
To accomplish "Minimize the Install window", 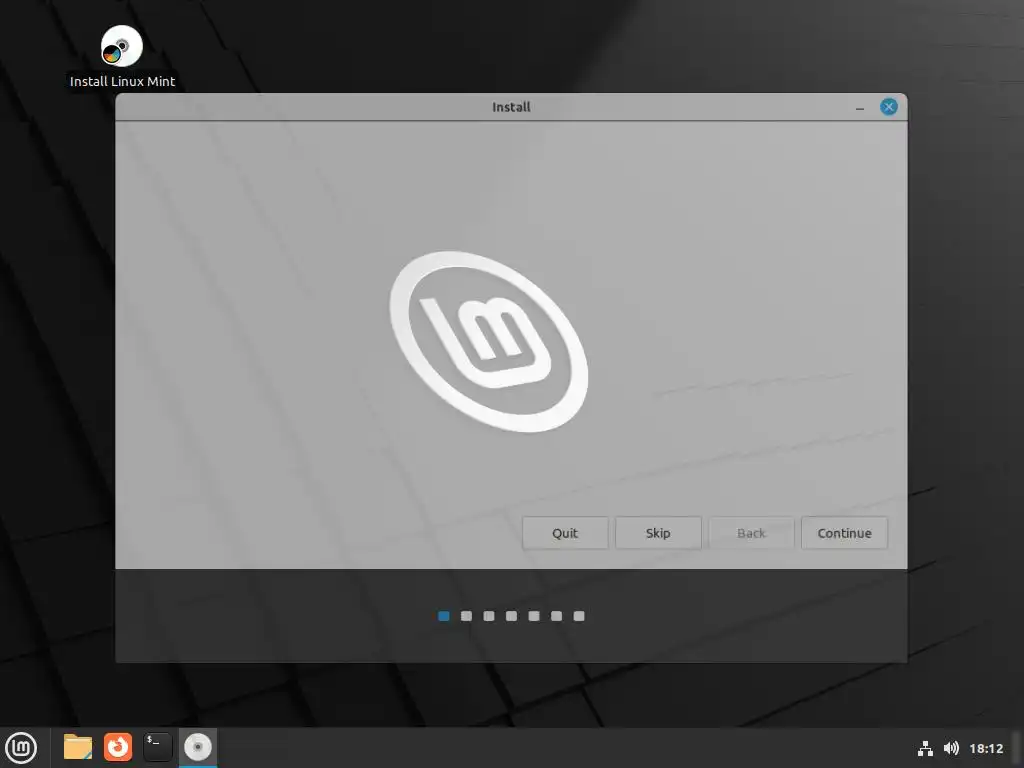I will click(860, 108).
